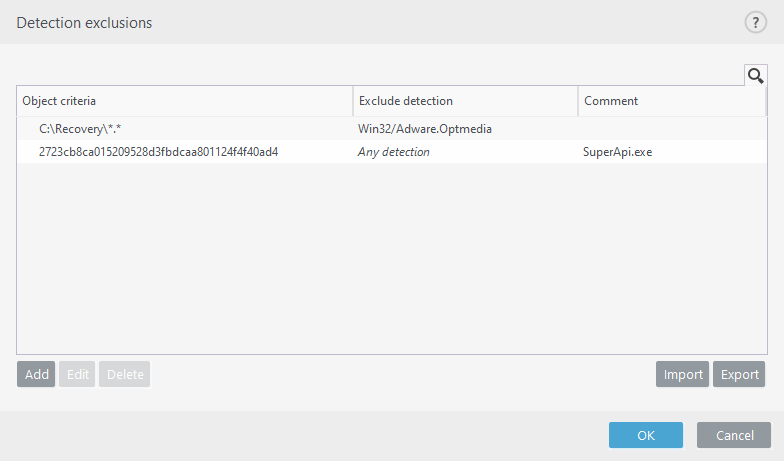The width and height of the screenshot is (784, 461).
Task: Open help via the question mark icon
Action: pyautogui.click(x=756, y=22)
